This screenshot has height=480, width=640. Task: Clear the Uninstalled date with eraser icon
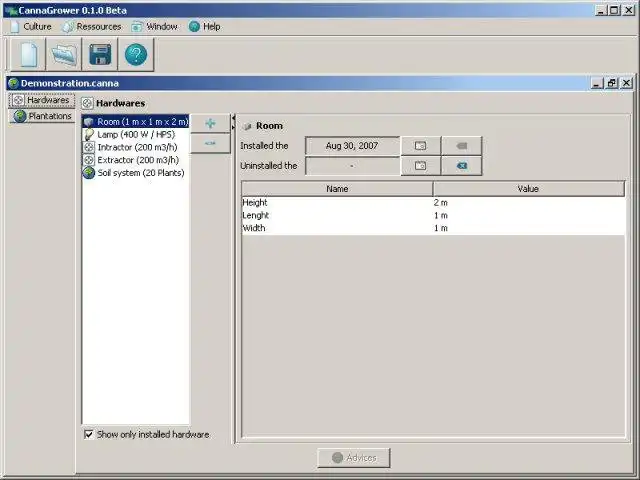tap(462, 166)
